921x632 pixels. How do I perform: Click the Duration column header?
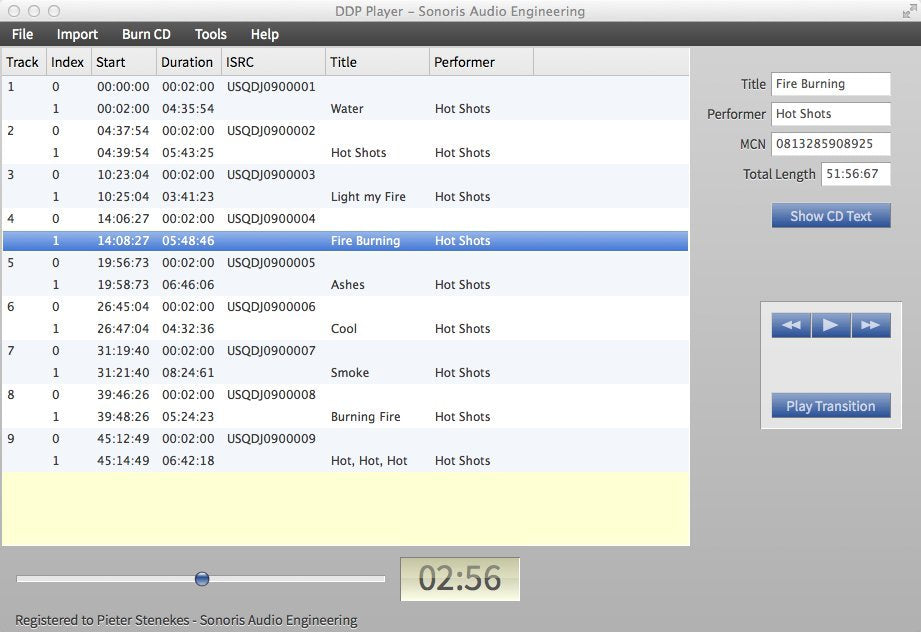[187, 62]
